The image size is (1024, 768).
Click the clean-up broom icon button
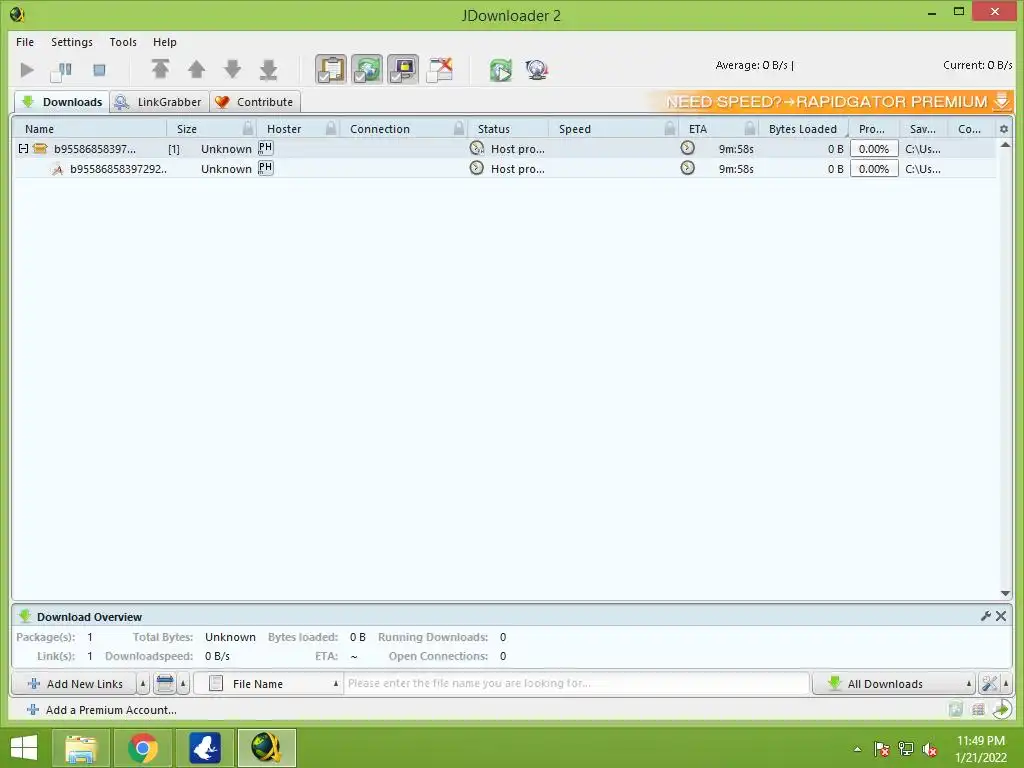(x=165, y=684)
